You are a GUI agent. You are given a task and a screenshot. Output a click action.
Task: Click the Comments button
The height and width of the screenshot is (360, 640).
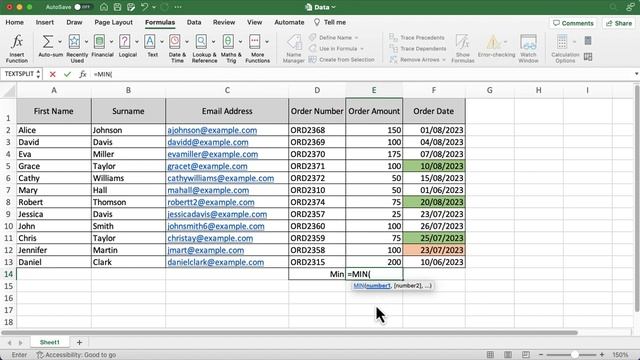(573, 23)
